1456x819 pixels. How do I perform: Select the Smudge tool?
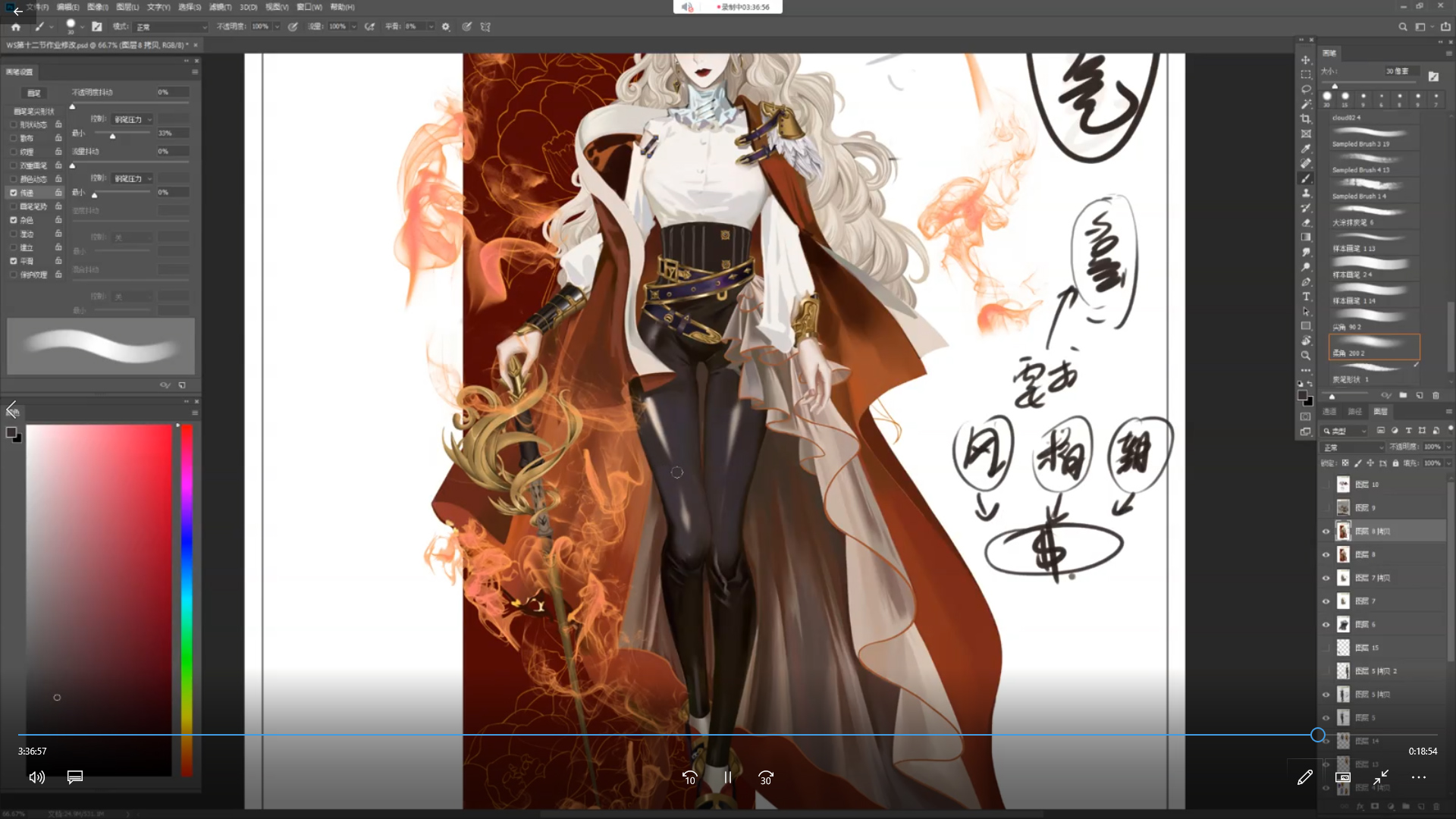(x=1306, y=252)
